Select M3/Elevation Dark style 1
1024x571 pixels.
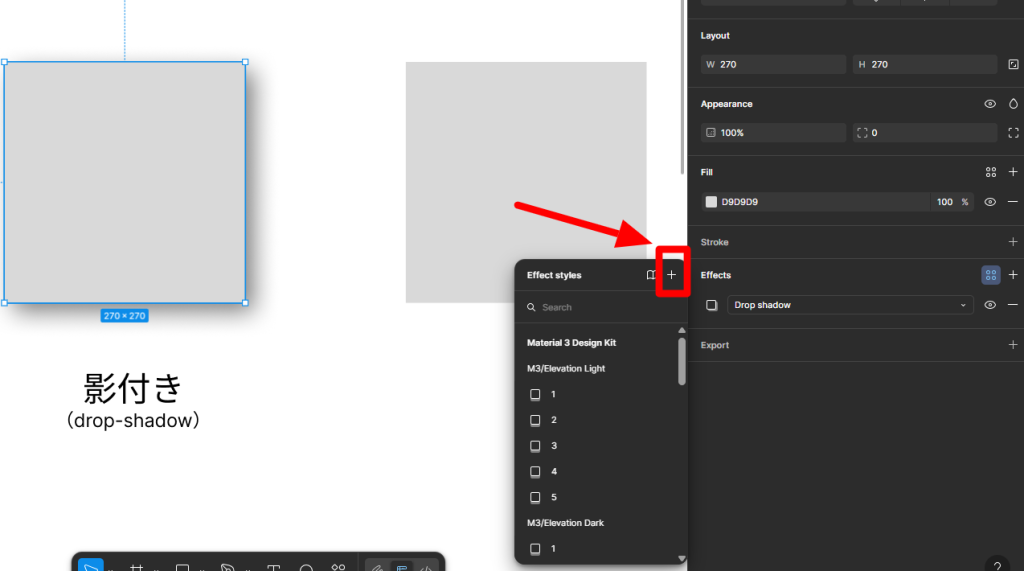click(601, 549)
